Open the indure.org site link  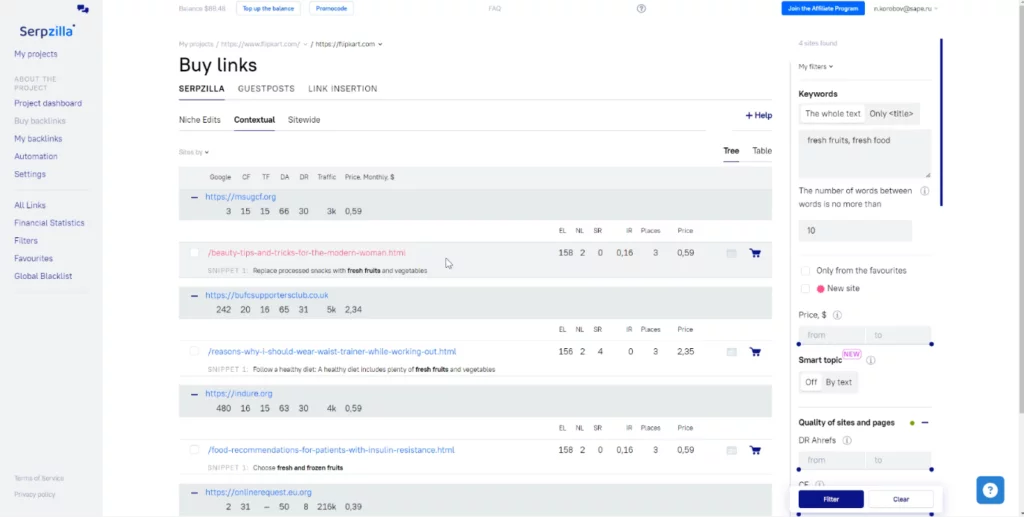pyautogui.click(x=238, y=394)
